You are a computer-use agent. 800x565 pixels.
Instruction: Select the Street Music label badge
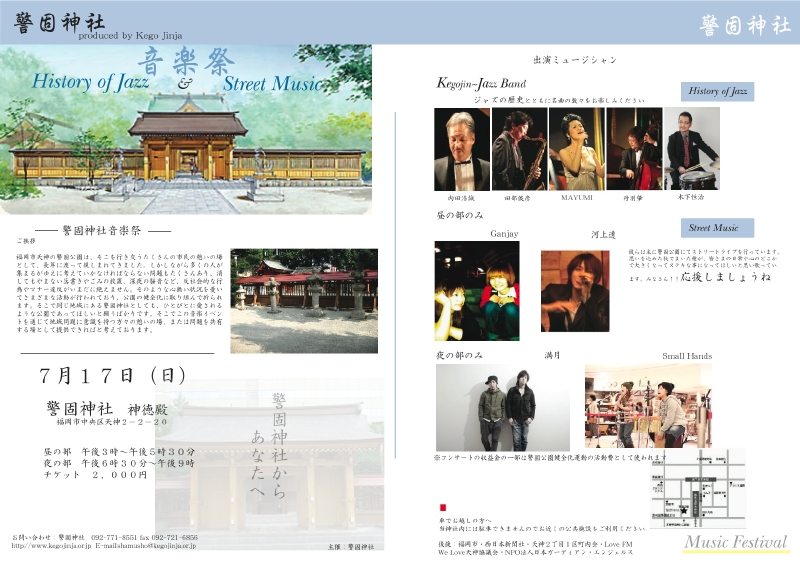[x=717, y=228]
